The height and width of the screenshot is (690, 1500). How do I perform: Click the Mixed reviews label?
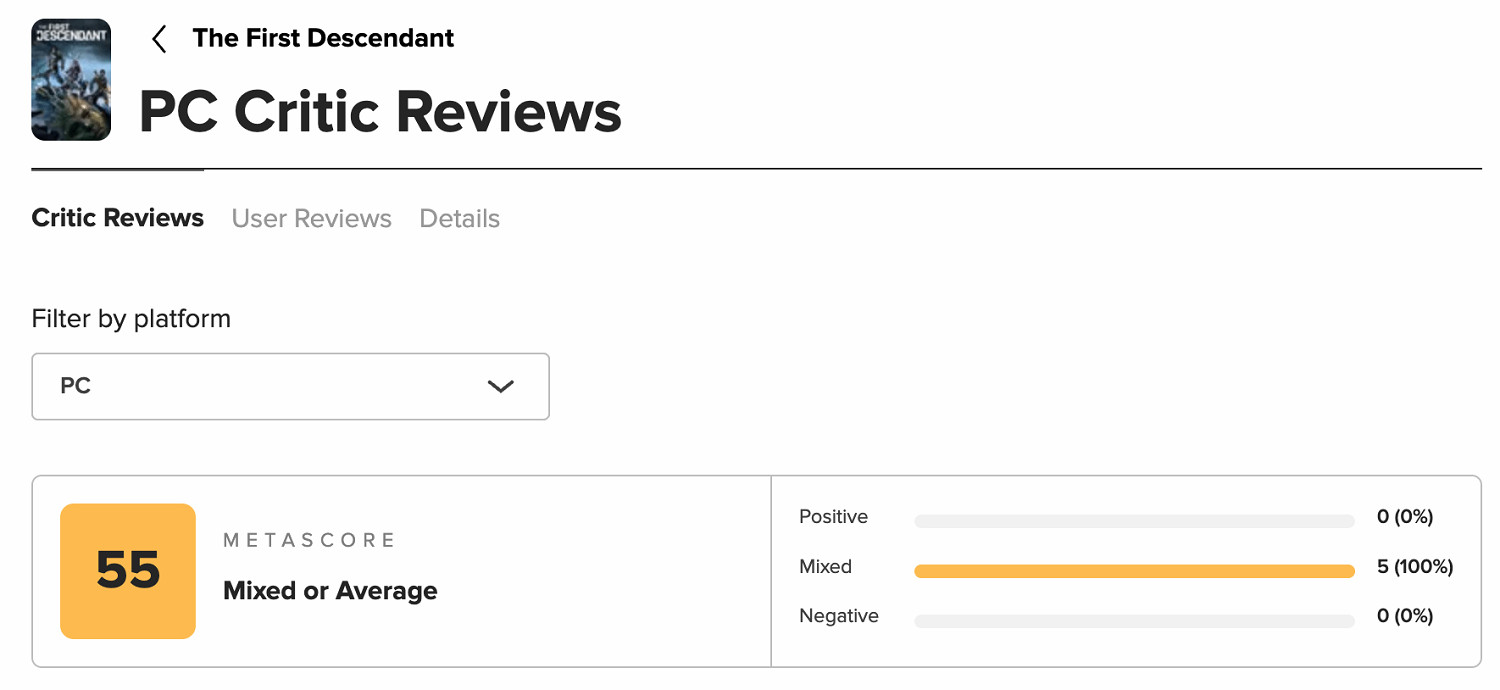click(x=825, y=567)
